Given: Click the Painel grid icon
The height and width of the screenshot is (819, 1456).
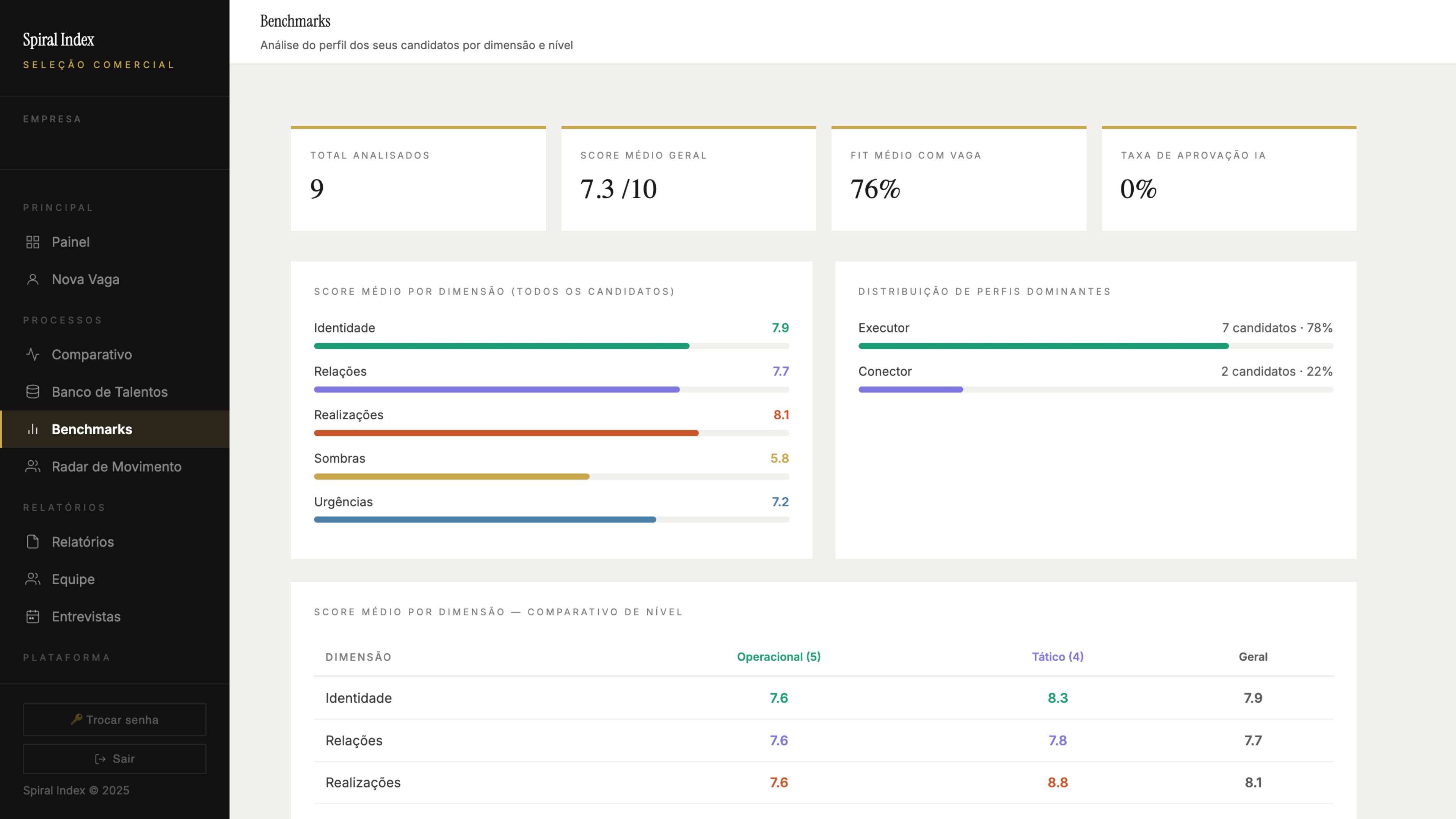Looking at the screenshot, I should click(x=33, y=242).
